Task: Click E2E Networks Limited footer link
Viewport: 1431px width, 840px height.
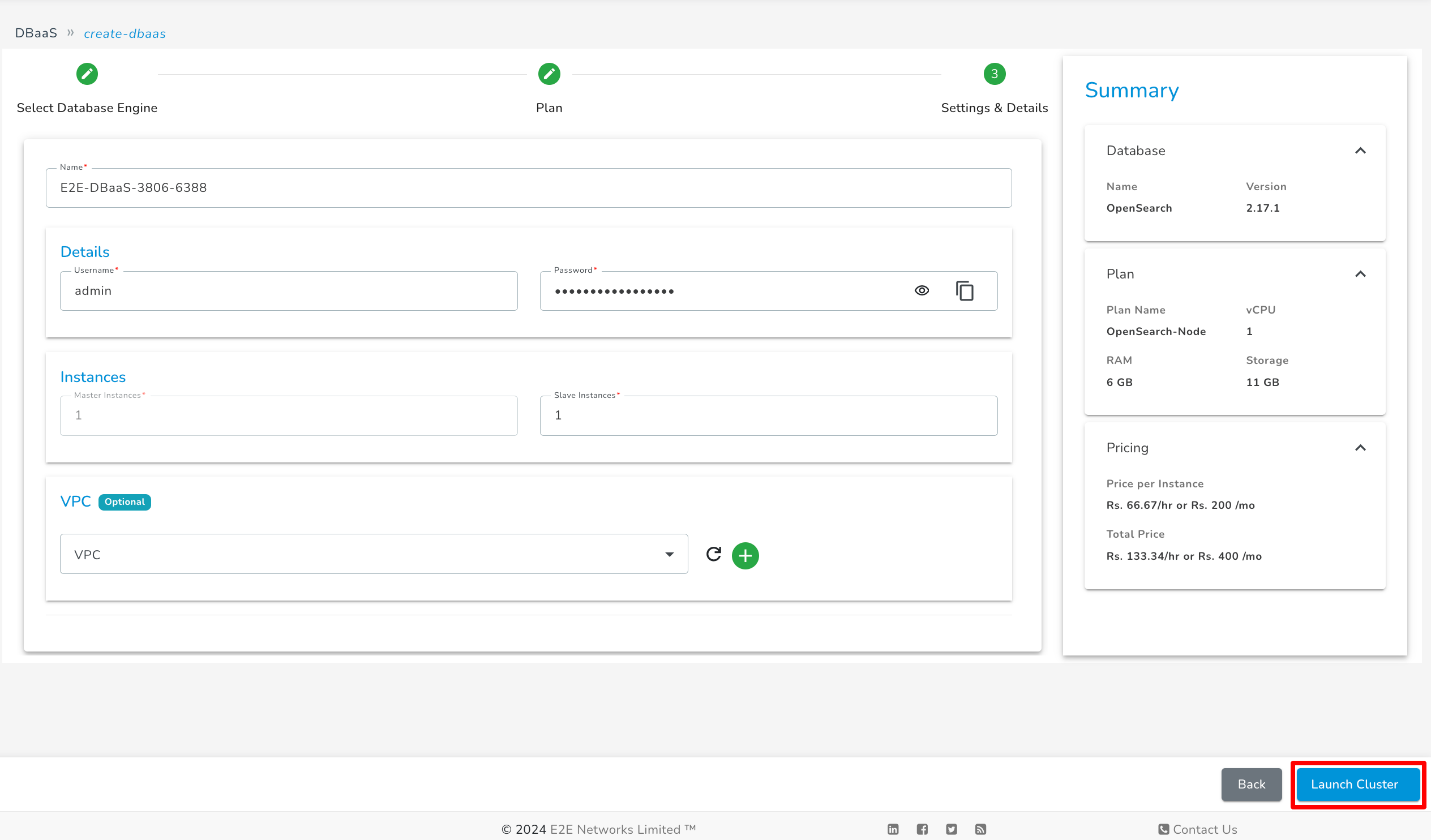Action: (x=623, y=829)
